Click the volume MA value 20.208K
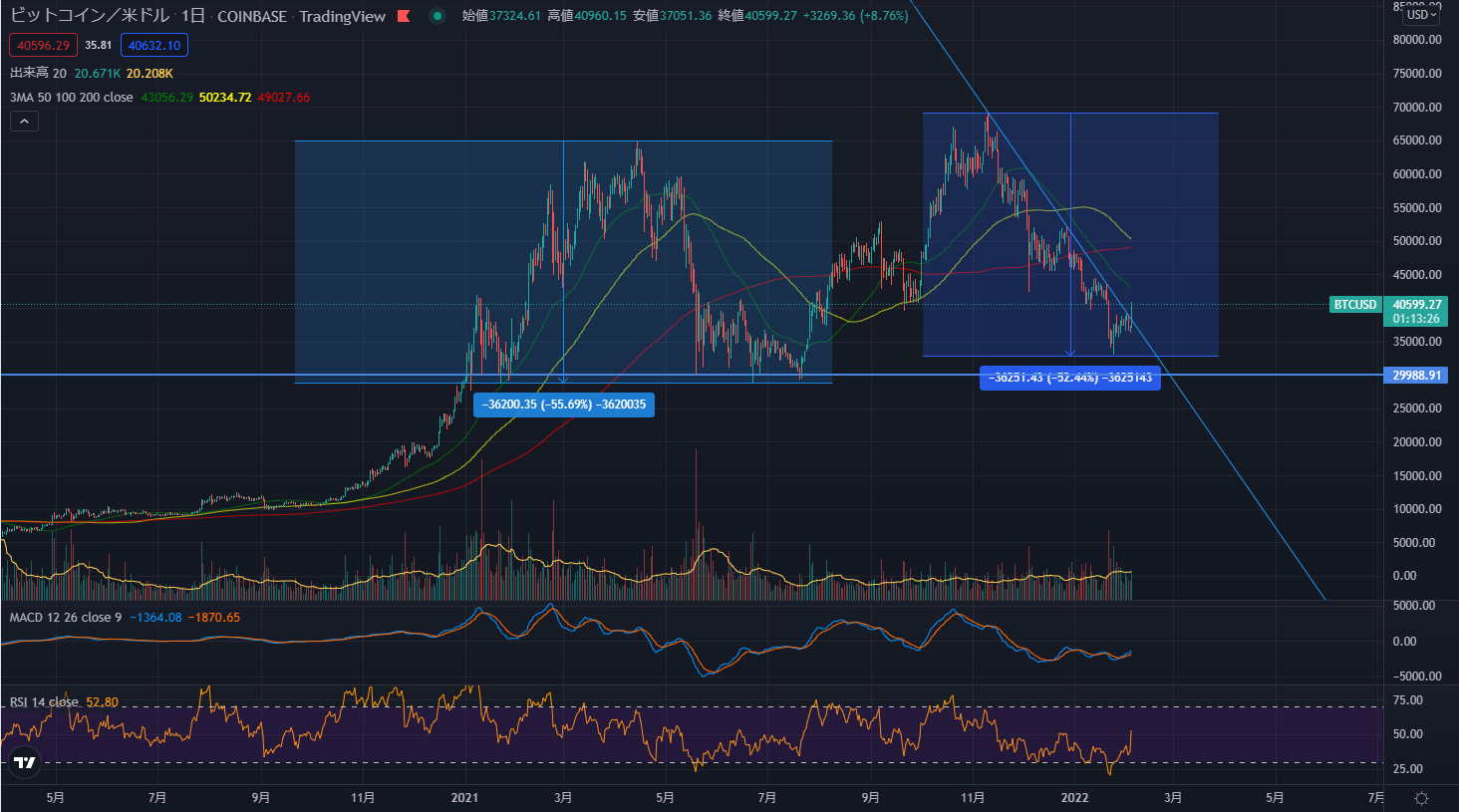Viewport: 1459px width, 812px height. tap(149, 73)
